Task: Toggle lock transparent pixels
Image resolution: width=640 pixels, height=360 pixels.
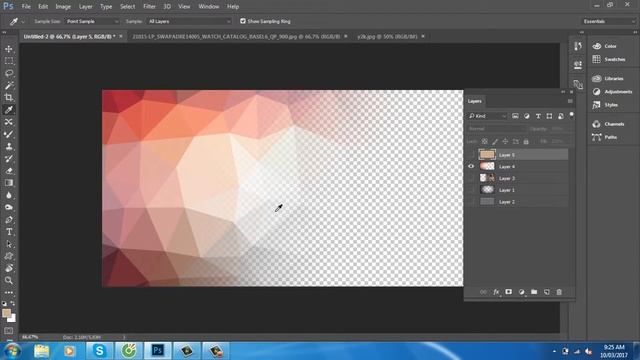Action: click(484, 141)
